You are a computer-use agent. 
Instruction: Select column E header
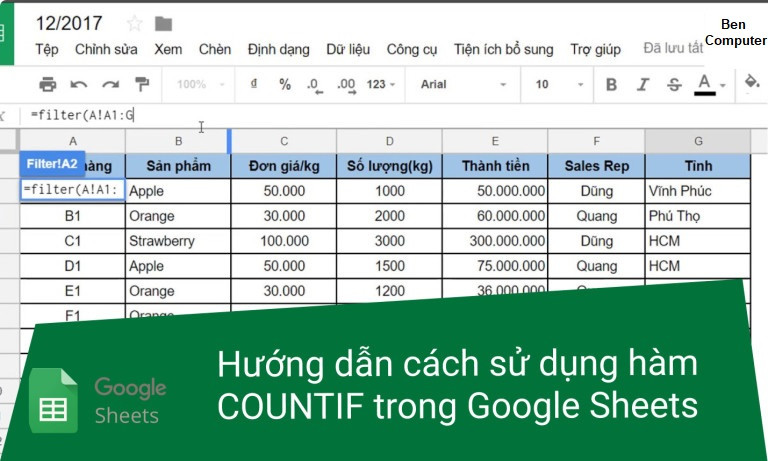point(495,142)
